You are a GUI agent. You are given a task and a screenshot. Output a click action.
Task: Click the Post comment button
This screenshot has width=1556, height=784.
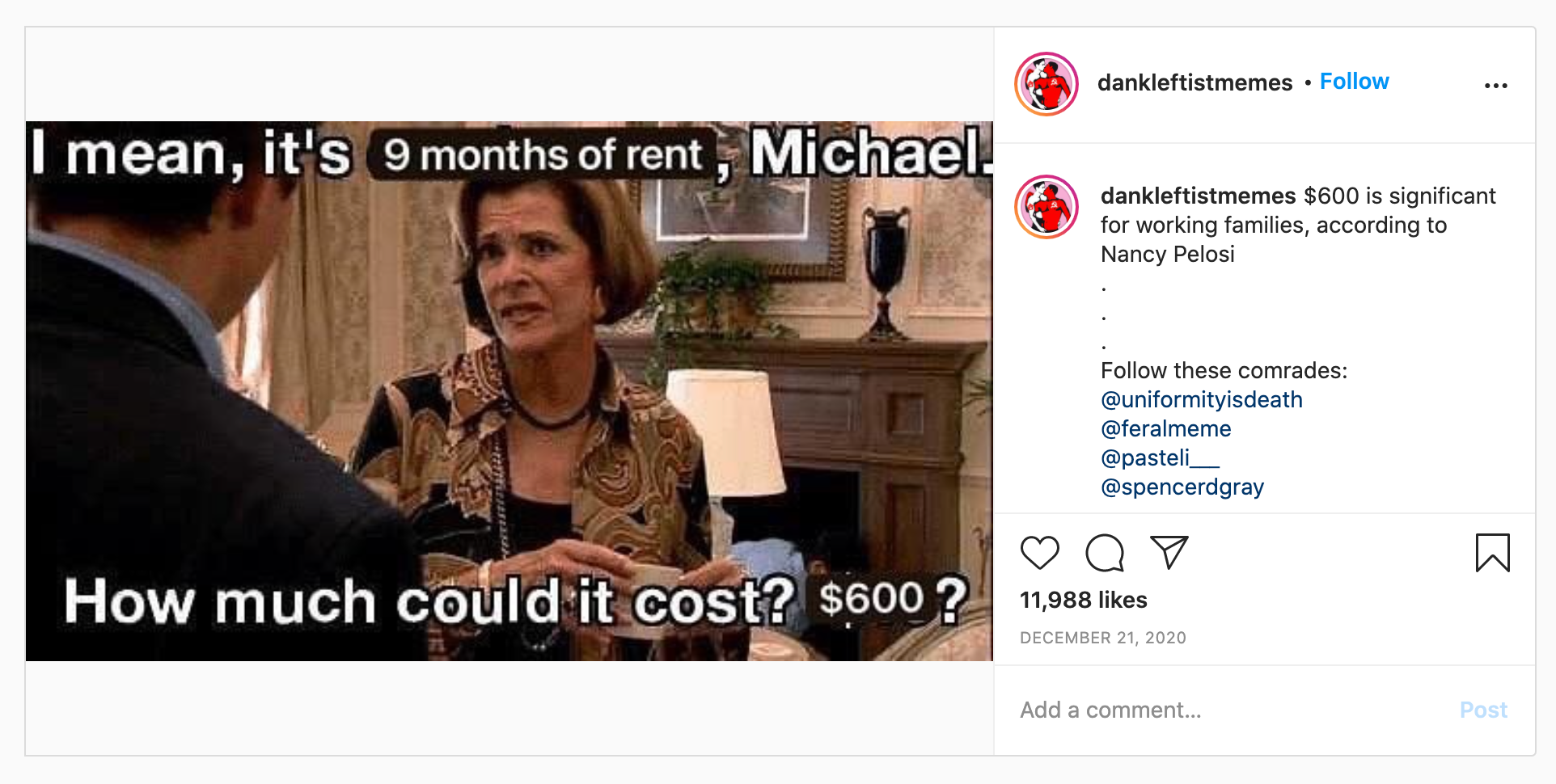1483,710
